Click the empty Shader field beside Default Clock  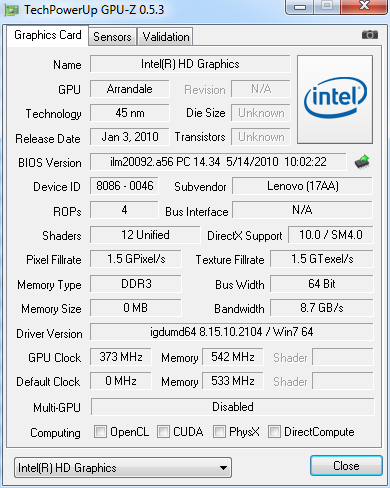[x=343, y=381]
